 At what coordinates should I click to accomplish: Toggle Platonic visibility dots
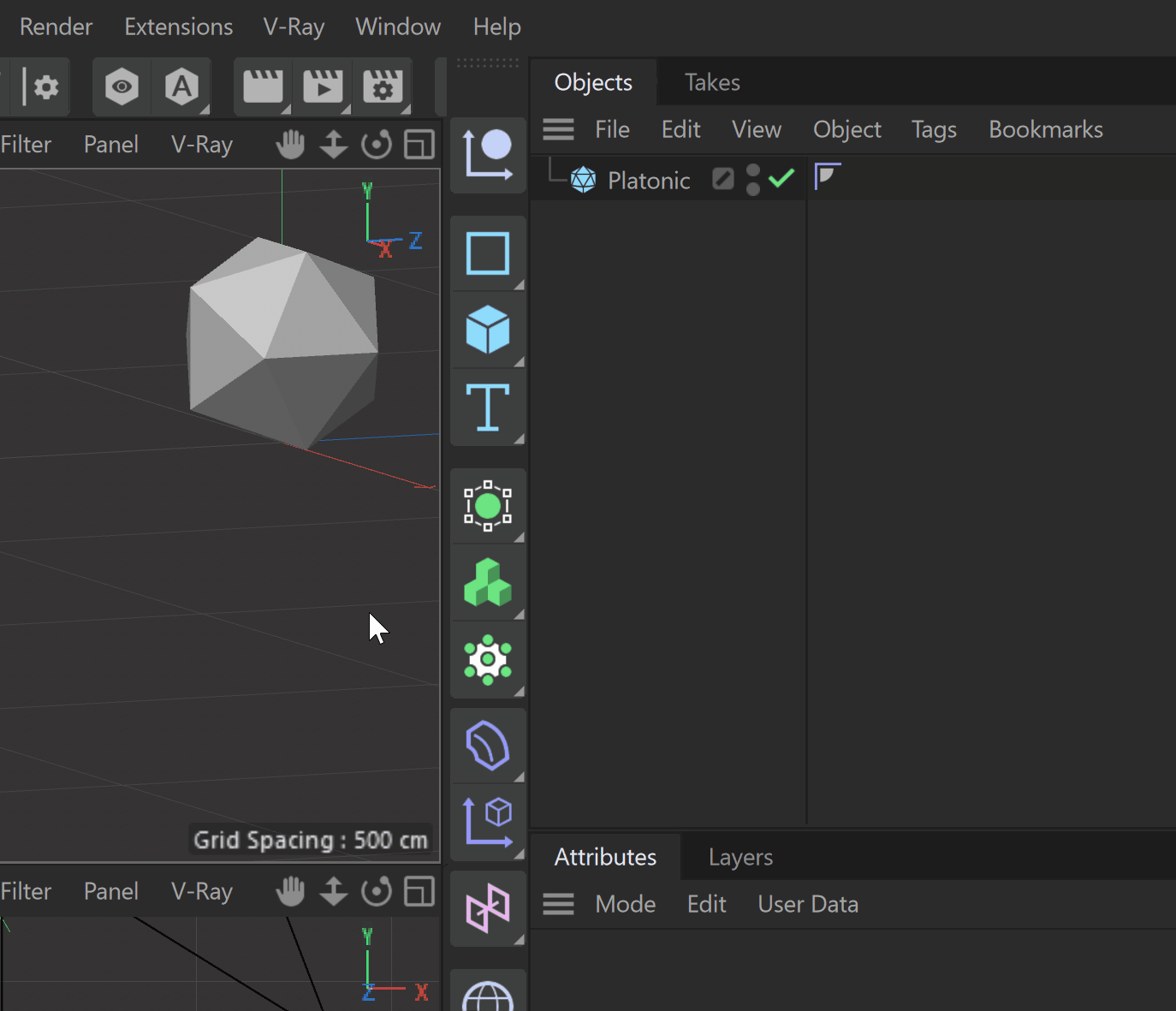coord(753,180)
